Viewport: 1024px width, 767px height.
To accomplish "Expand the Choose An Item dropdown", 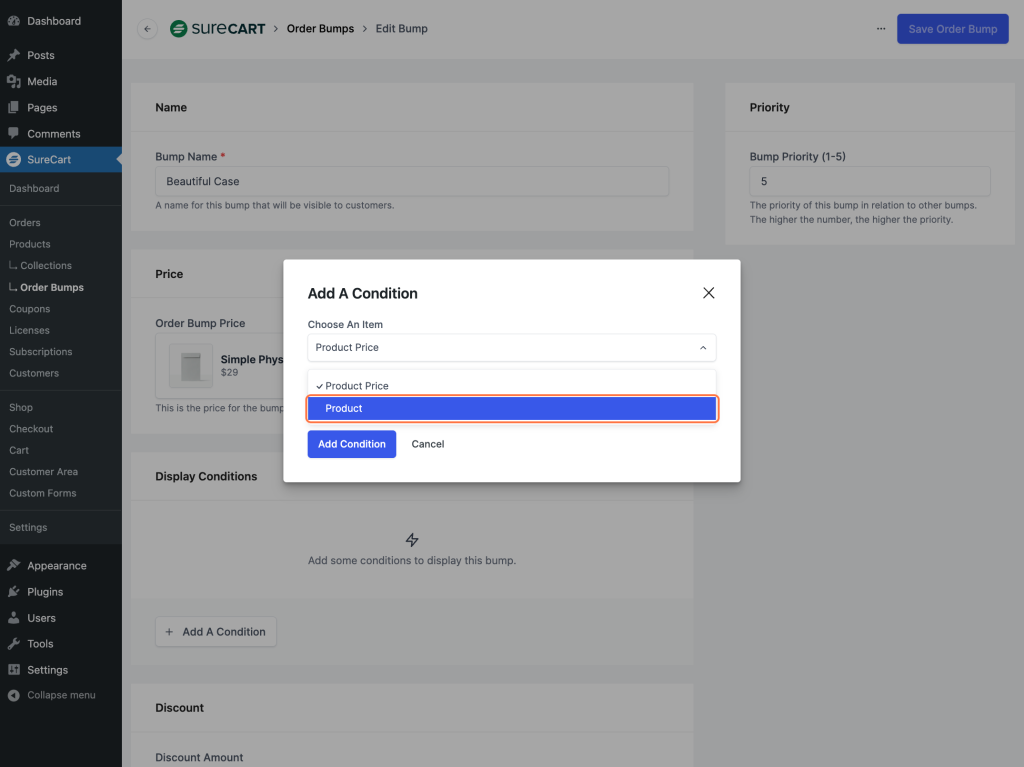I will point(511,347).
